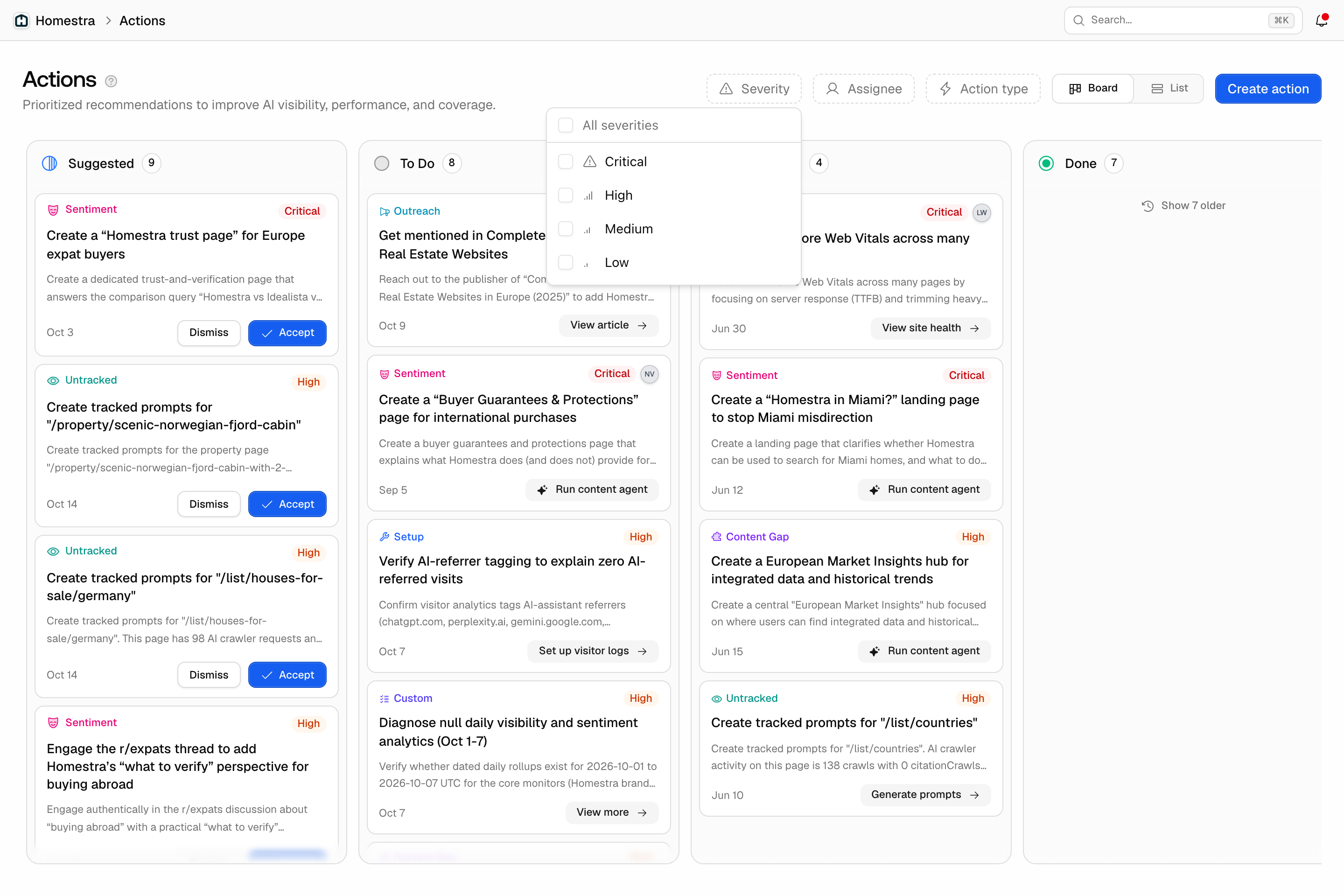Run content agent for Buyer Guarantees card
Screen dimensions: 1344x896
pyautogui.click(x=592, y=490)
